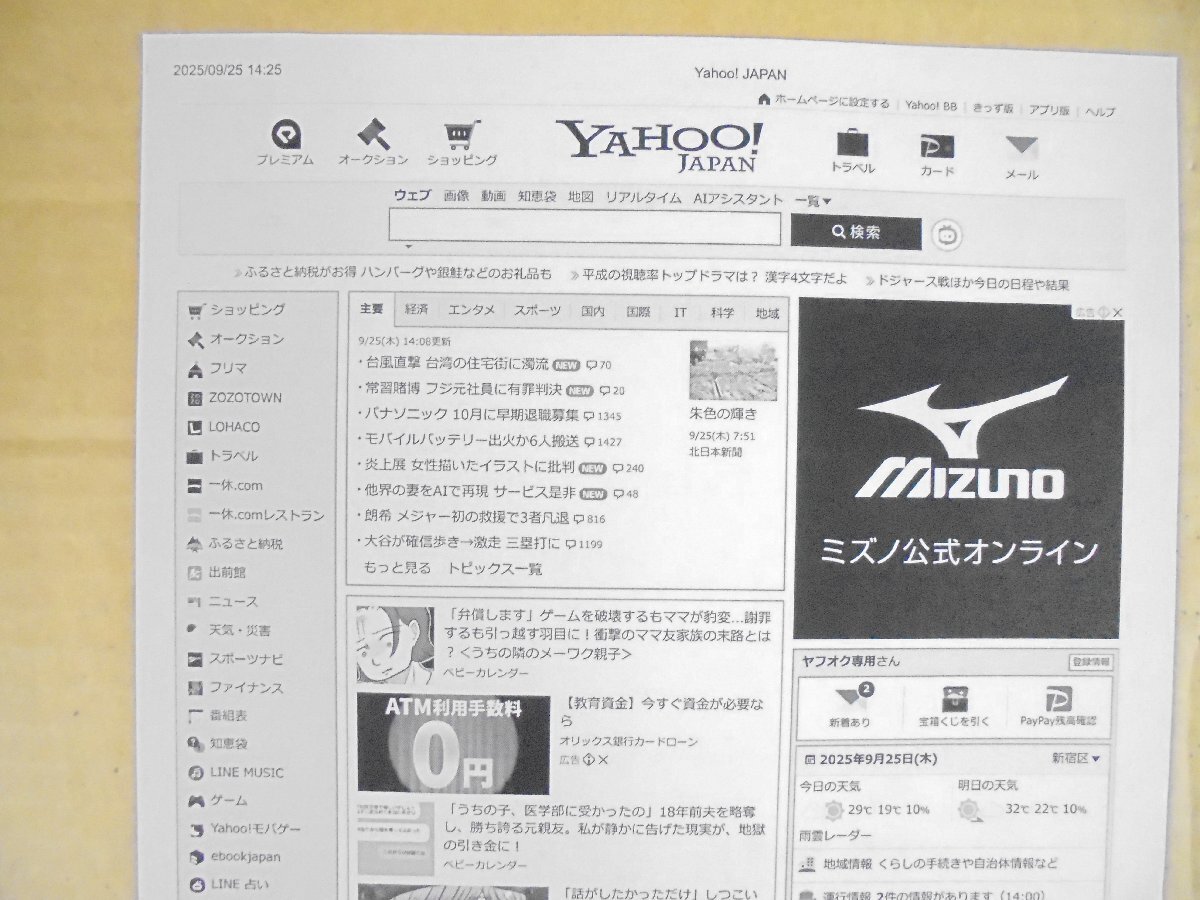
Task: Click the 知恵袋 icon in the sidebar
Action: 196,744
